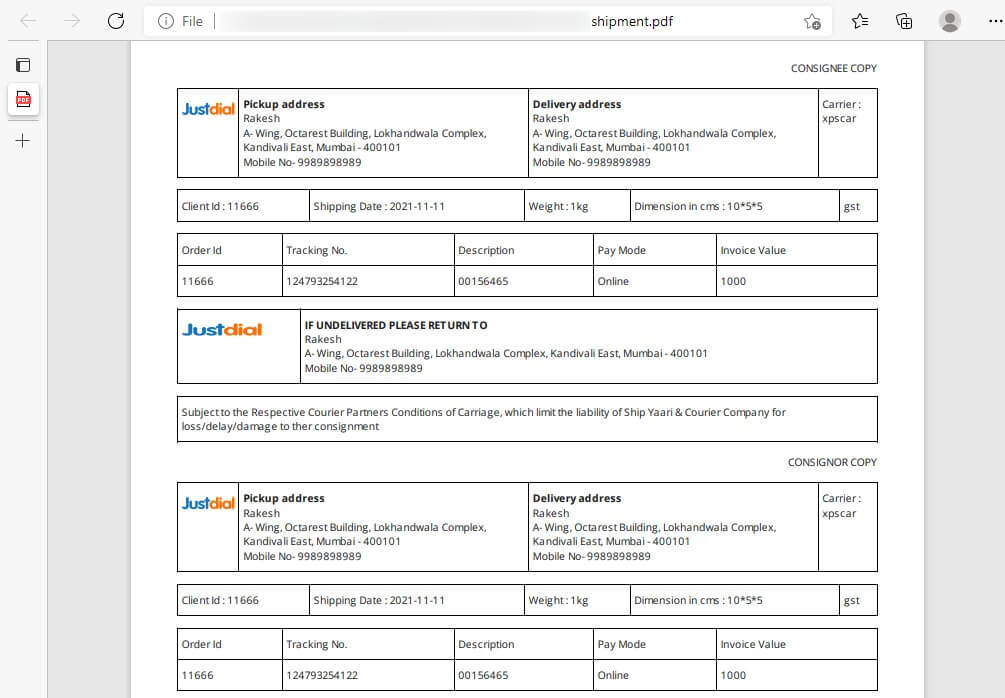Click Description header in consignee copy
Screen dimensions: 1005x698
[x=486, y=250]
